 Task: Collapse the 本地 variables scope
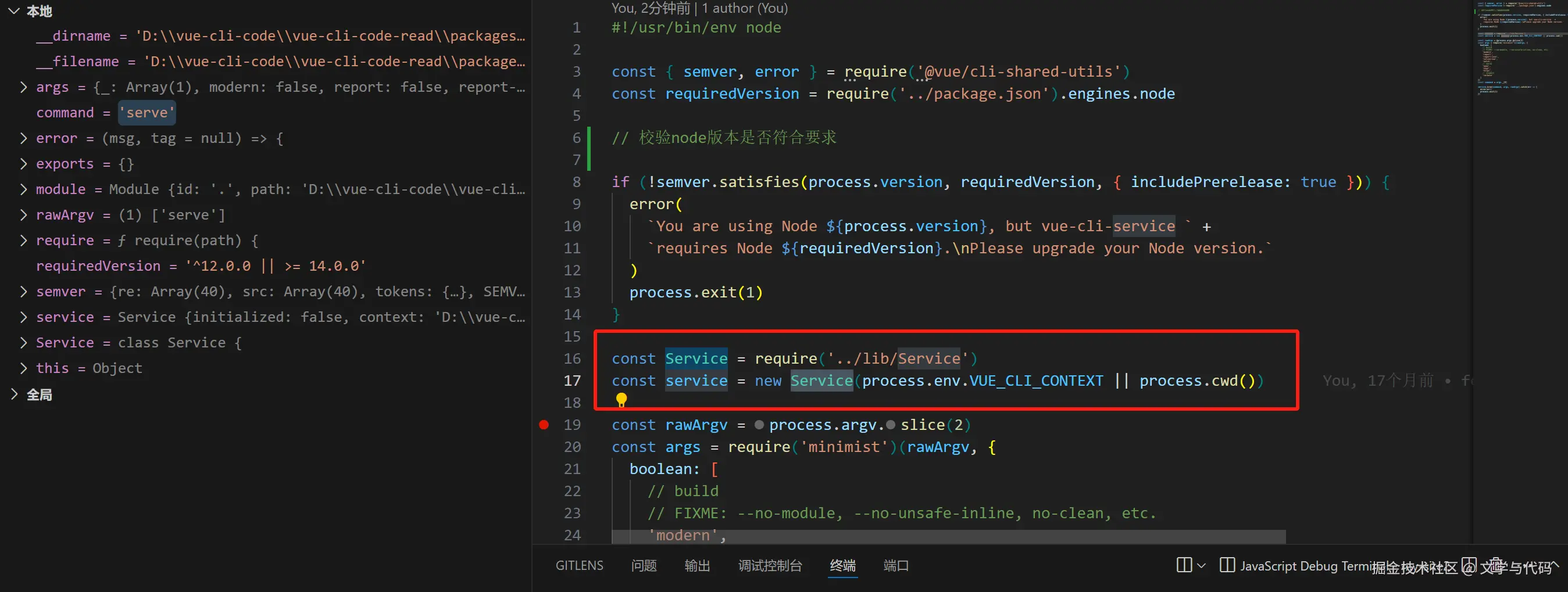click(x=14, y=11)
